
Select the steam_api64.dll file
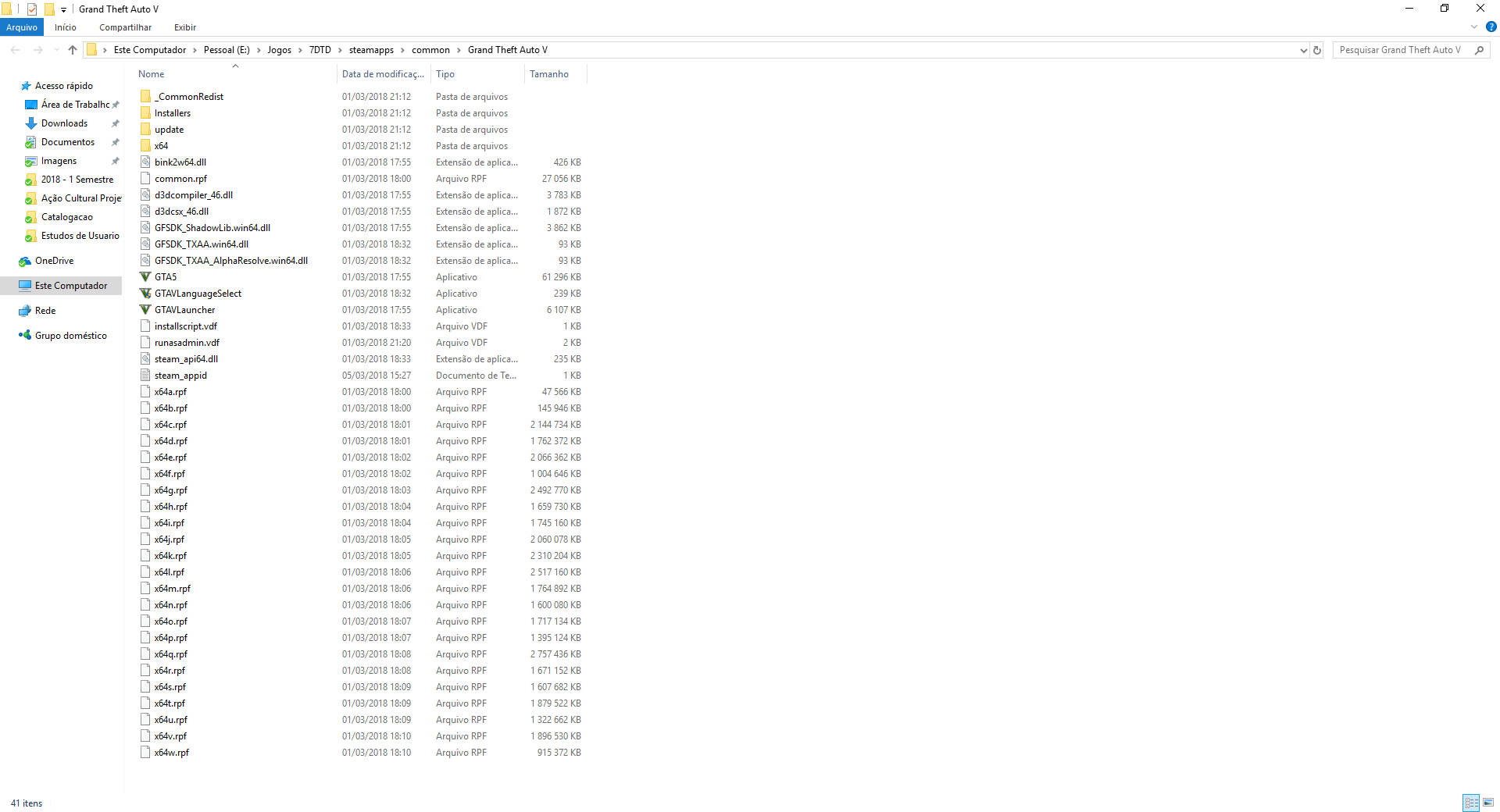[x=186, y=359]
